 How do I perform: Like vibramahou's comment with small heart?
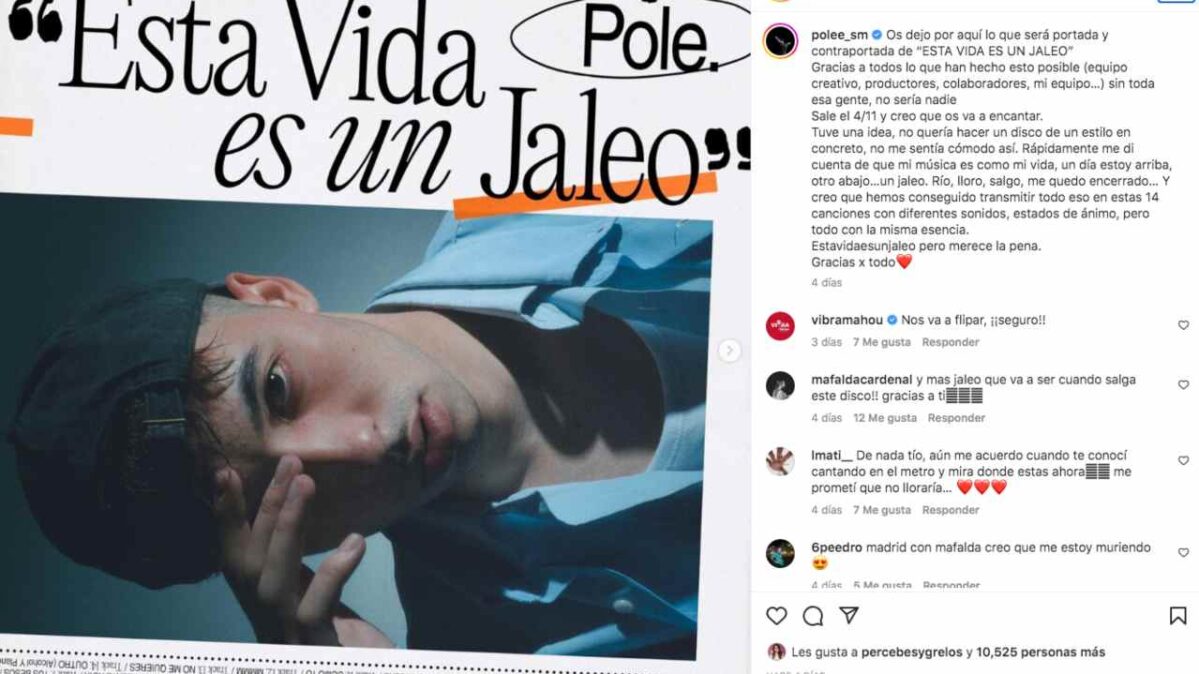1183,325
